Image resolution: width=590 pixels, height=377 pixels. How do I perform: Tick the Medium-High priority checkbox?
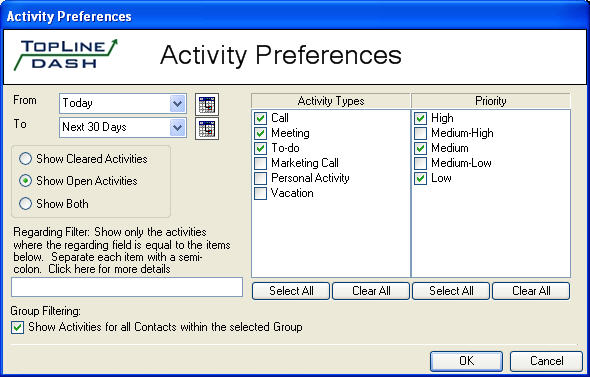coord(420,133)
